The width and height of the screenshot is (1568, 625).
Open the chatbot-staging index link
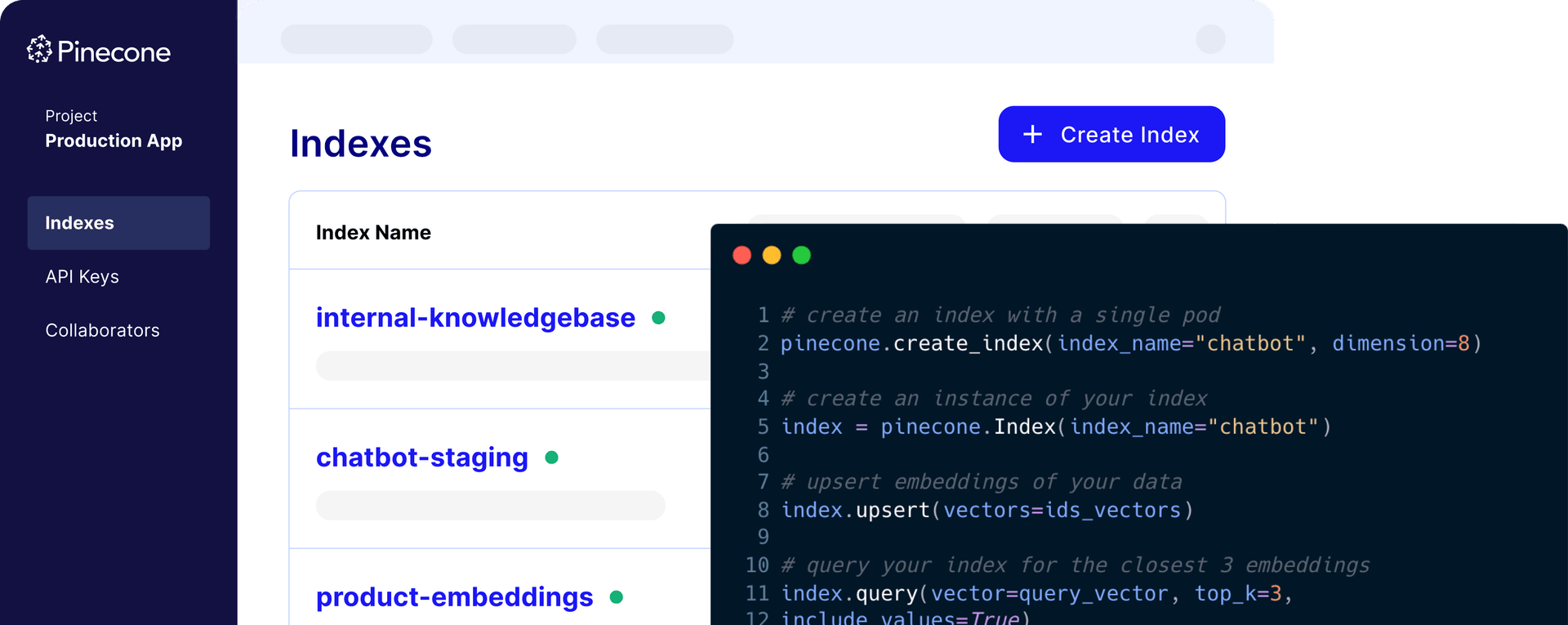pyautogui.click(x=422, y=458)
